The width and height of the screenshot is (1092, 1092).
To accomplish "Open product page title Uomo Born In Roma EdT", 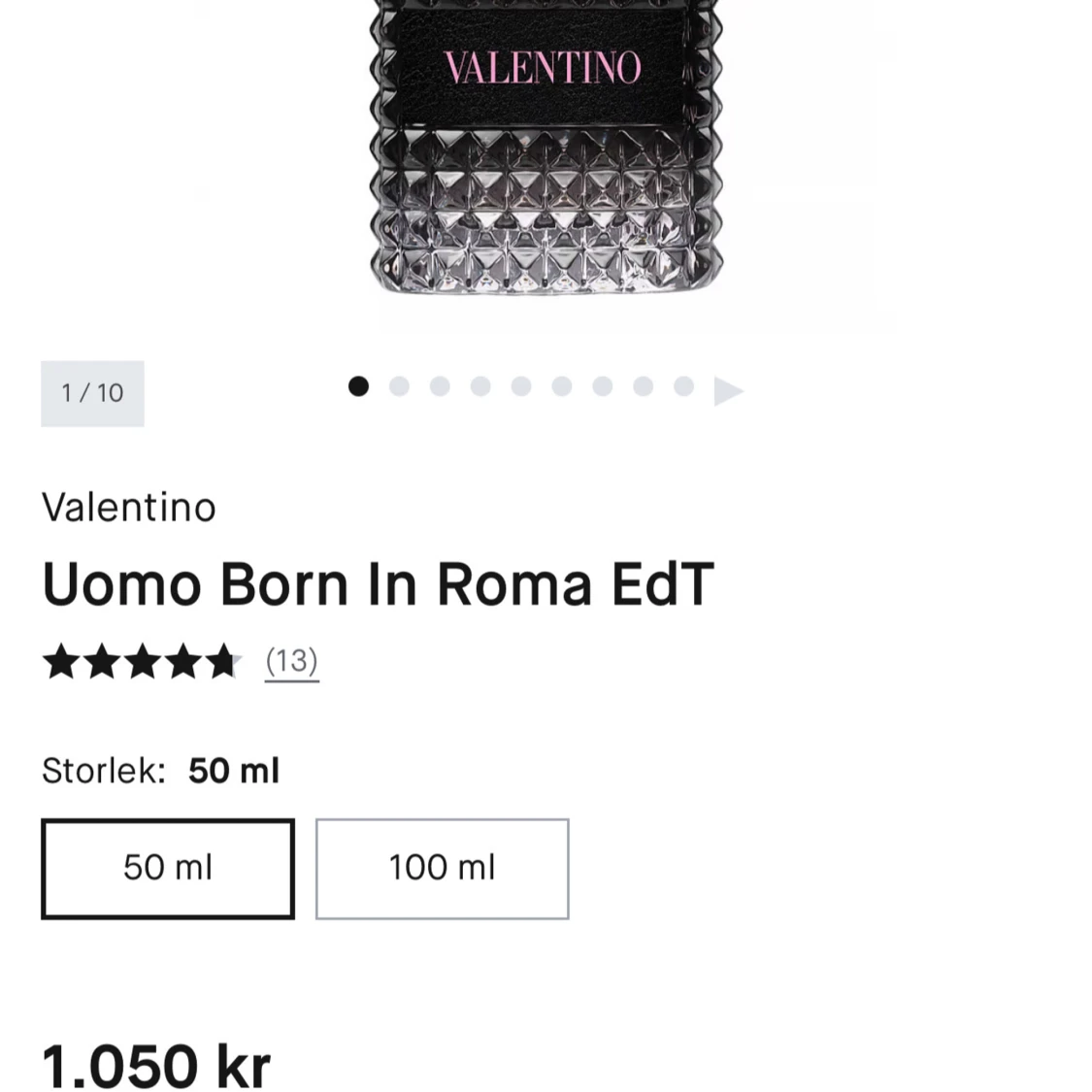I will click(378, 583).
